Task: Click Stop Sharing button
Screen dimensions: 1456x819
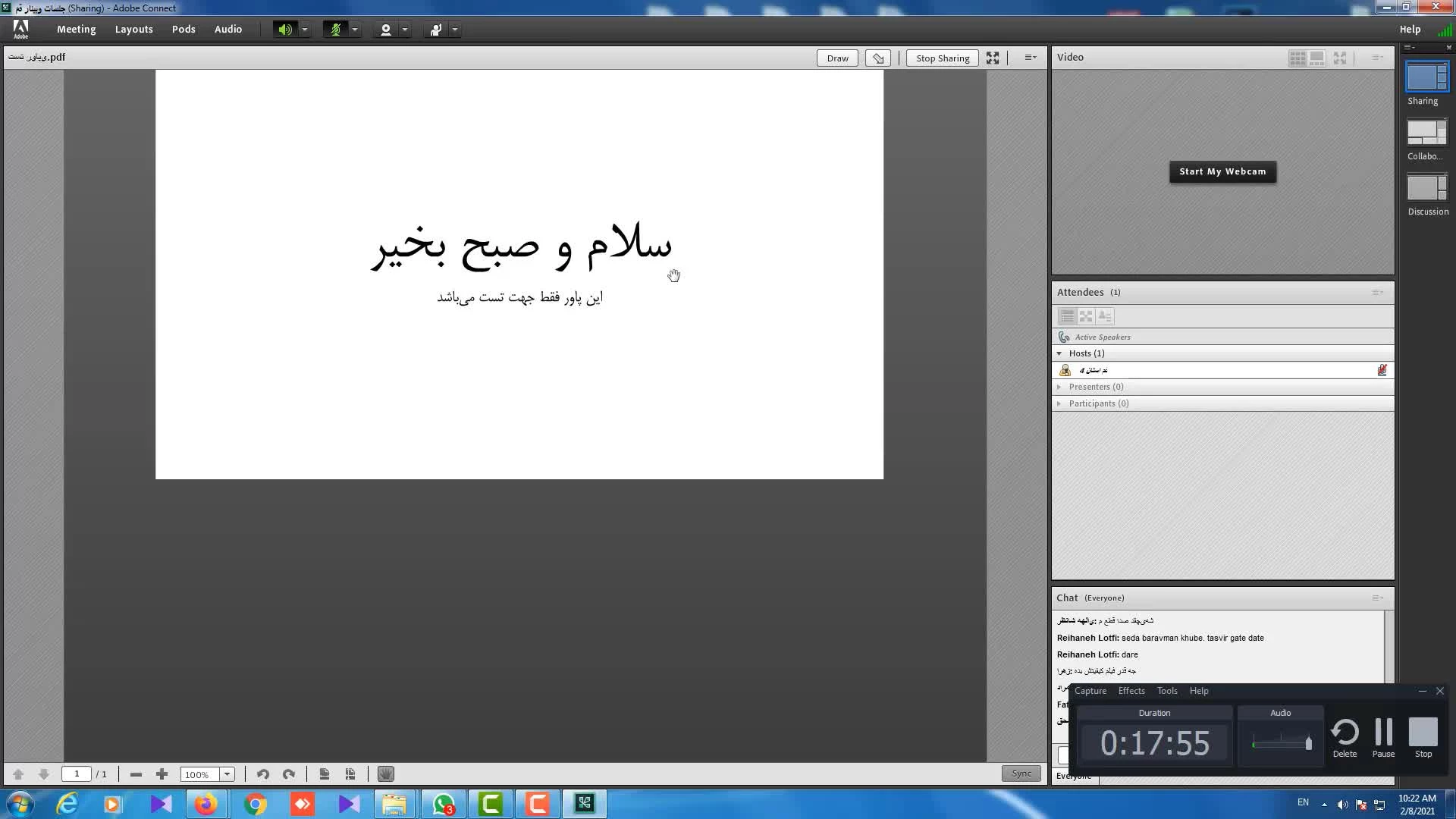Action: pyautogui.click(x=943, y=58)
